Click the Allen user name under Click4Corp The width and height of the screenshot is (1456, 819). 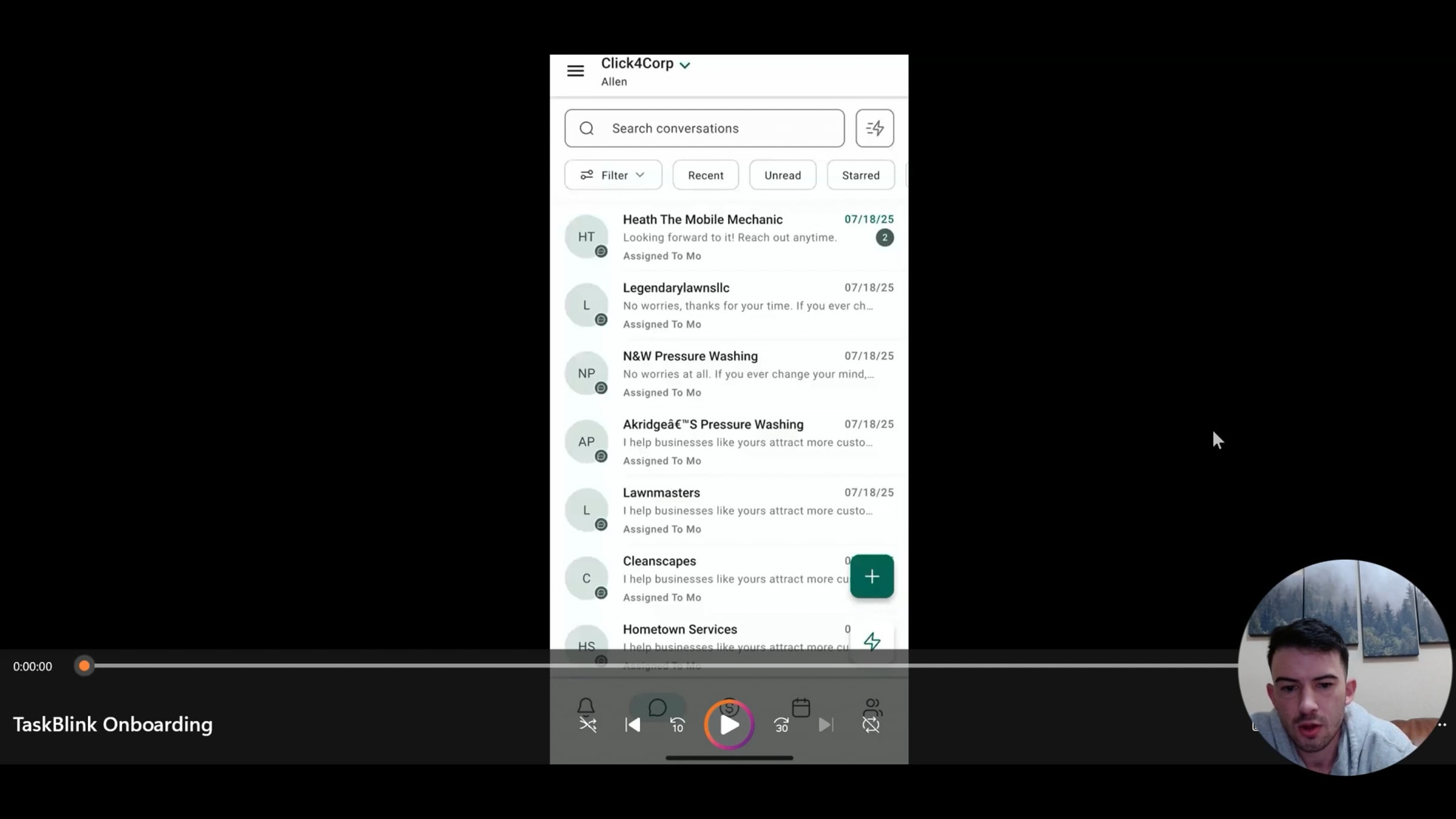click(614, 81)
